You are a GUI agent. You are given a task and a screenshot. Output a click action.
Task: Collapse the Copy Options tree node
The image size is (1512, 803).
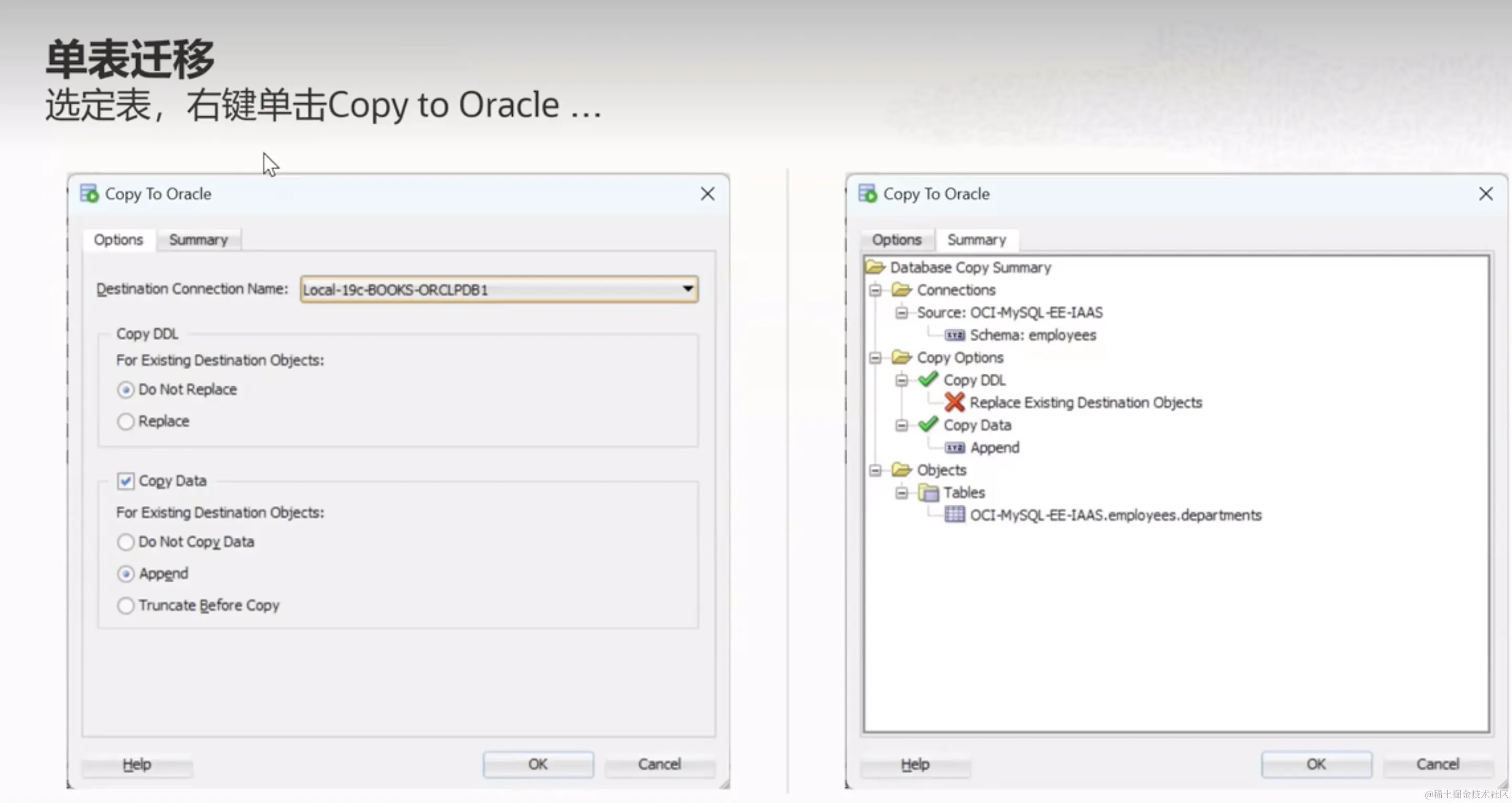coord(875,357)
